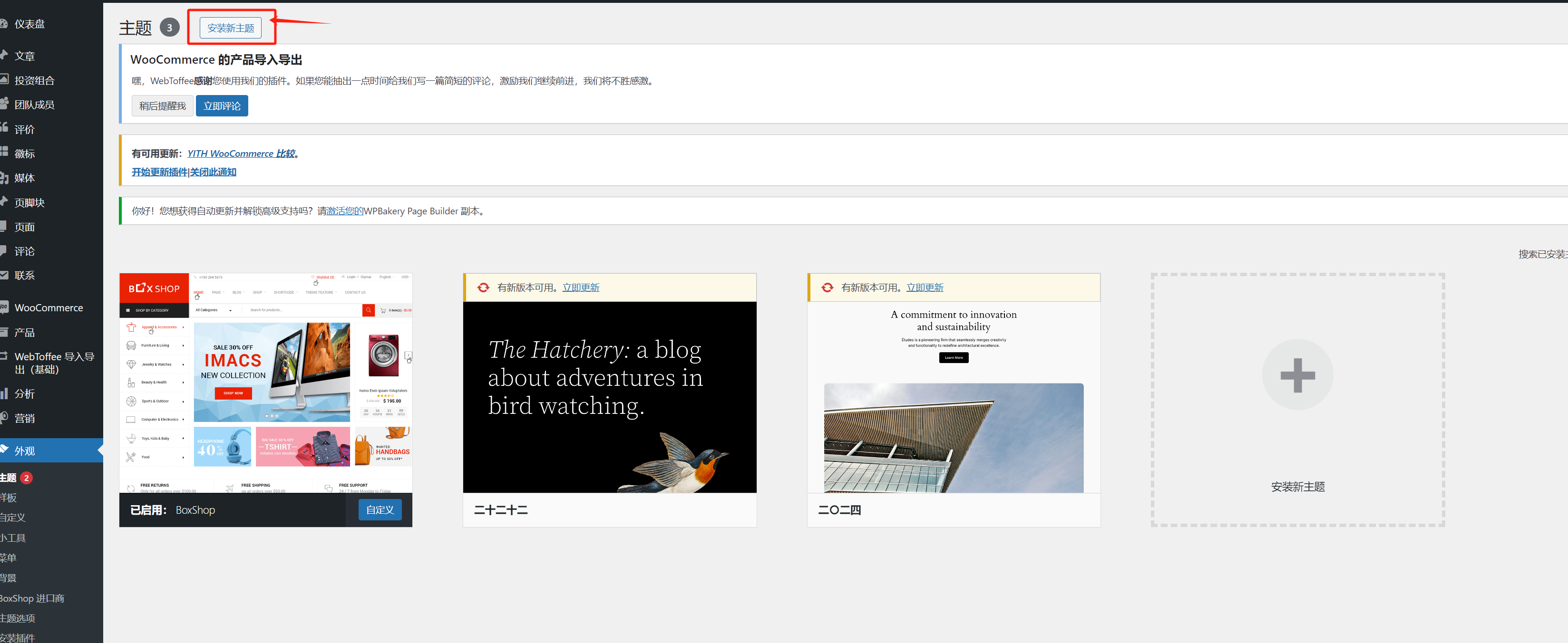Click the 安装新主题 button at top
Viewport: 1568px width, 643px height.
[230, 28]
